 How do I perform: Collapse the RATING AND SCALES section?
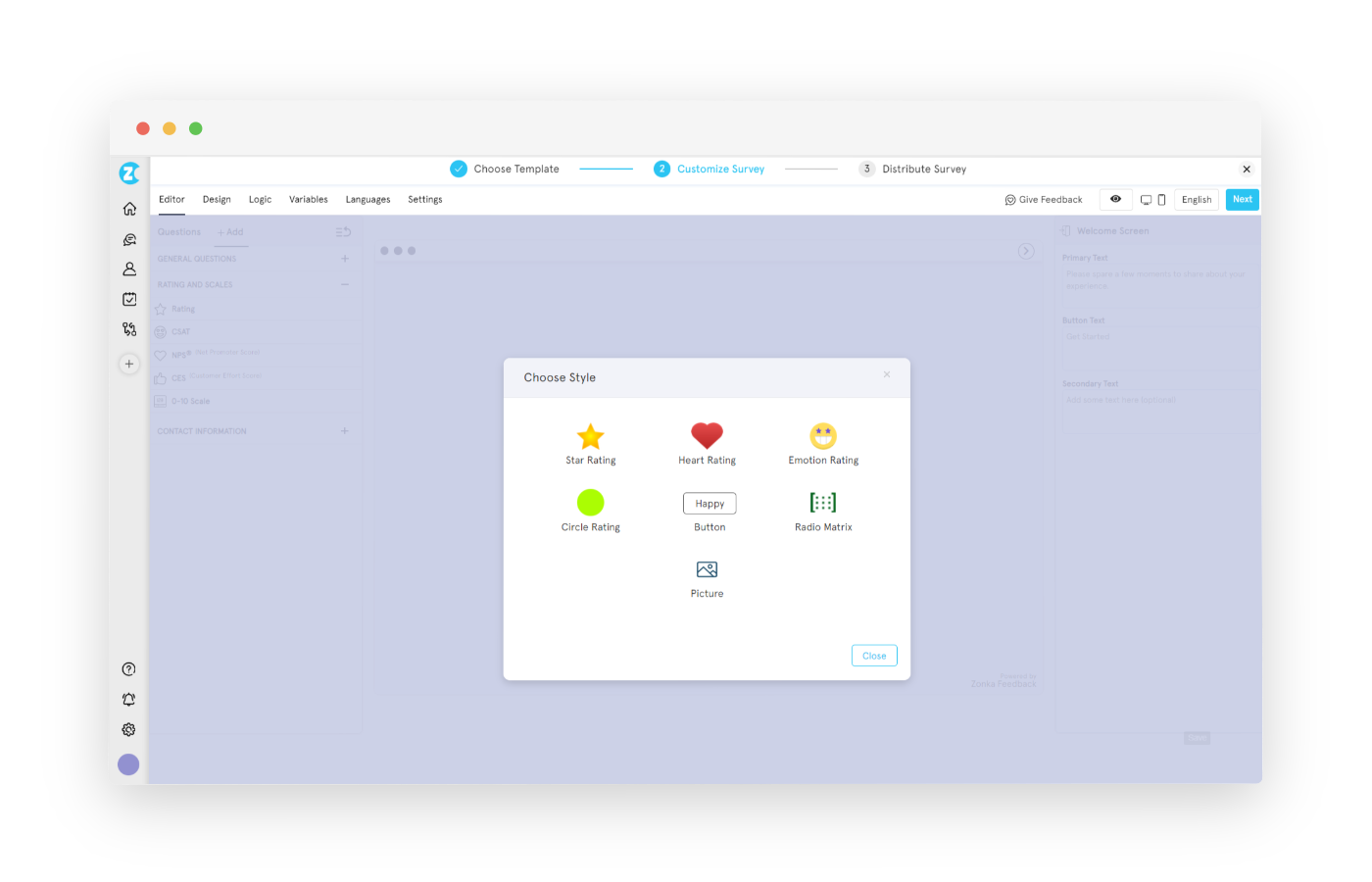(345, 284)
